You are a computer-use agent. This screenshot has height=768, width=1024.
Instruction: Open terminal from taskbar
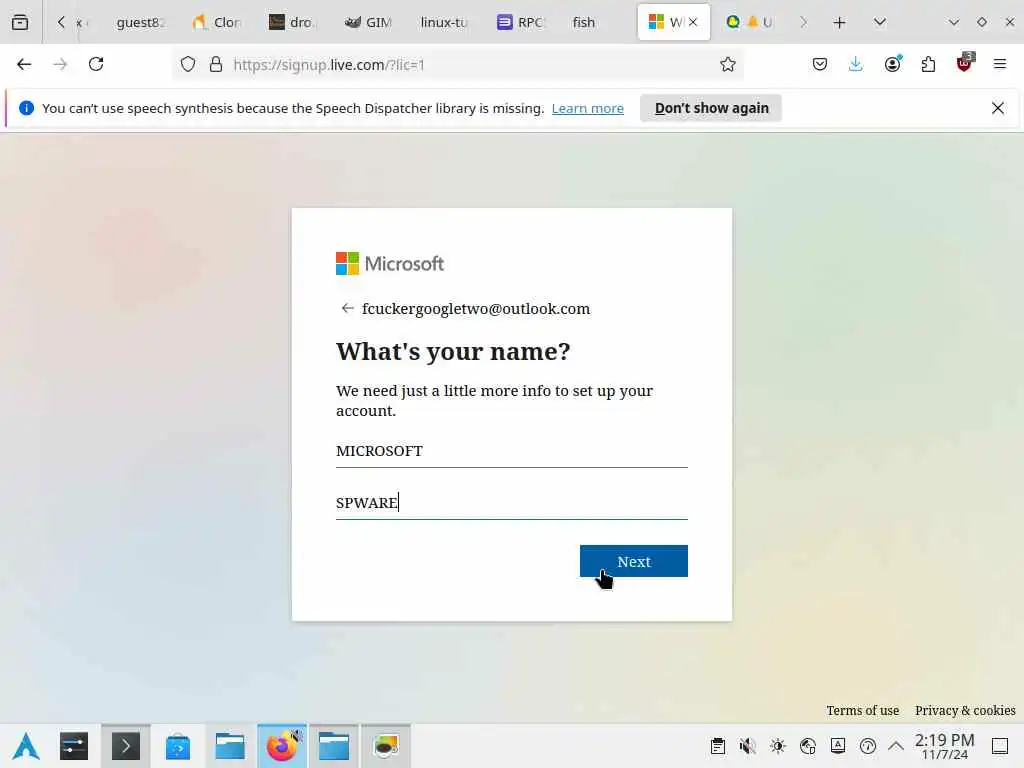tap(125, 746)
